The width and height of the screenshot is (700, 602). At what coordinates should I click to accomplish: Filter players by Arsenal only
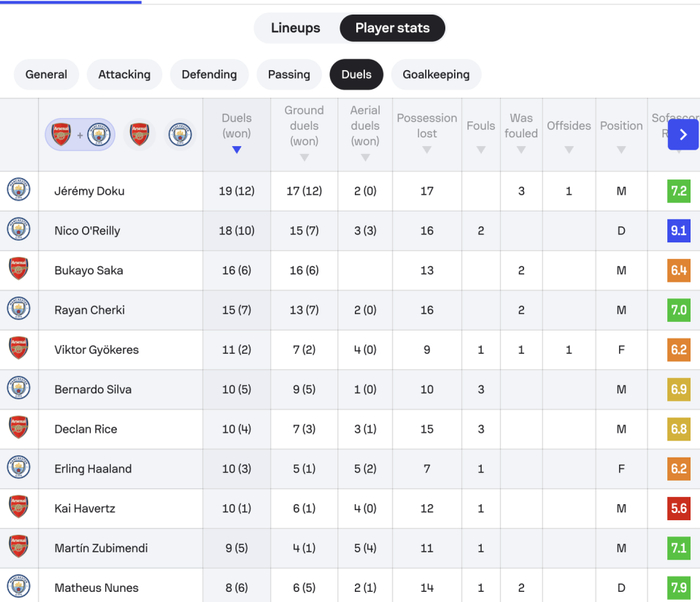(x=140, y=134)
